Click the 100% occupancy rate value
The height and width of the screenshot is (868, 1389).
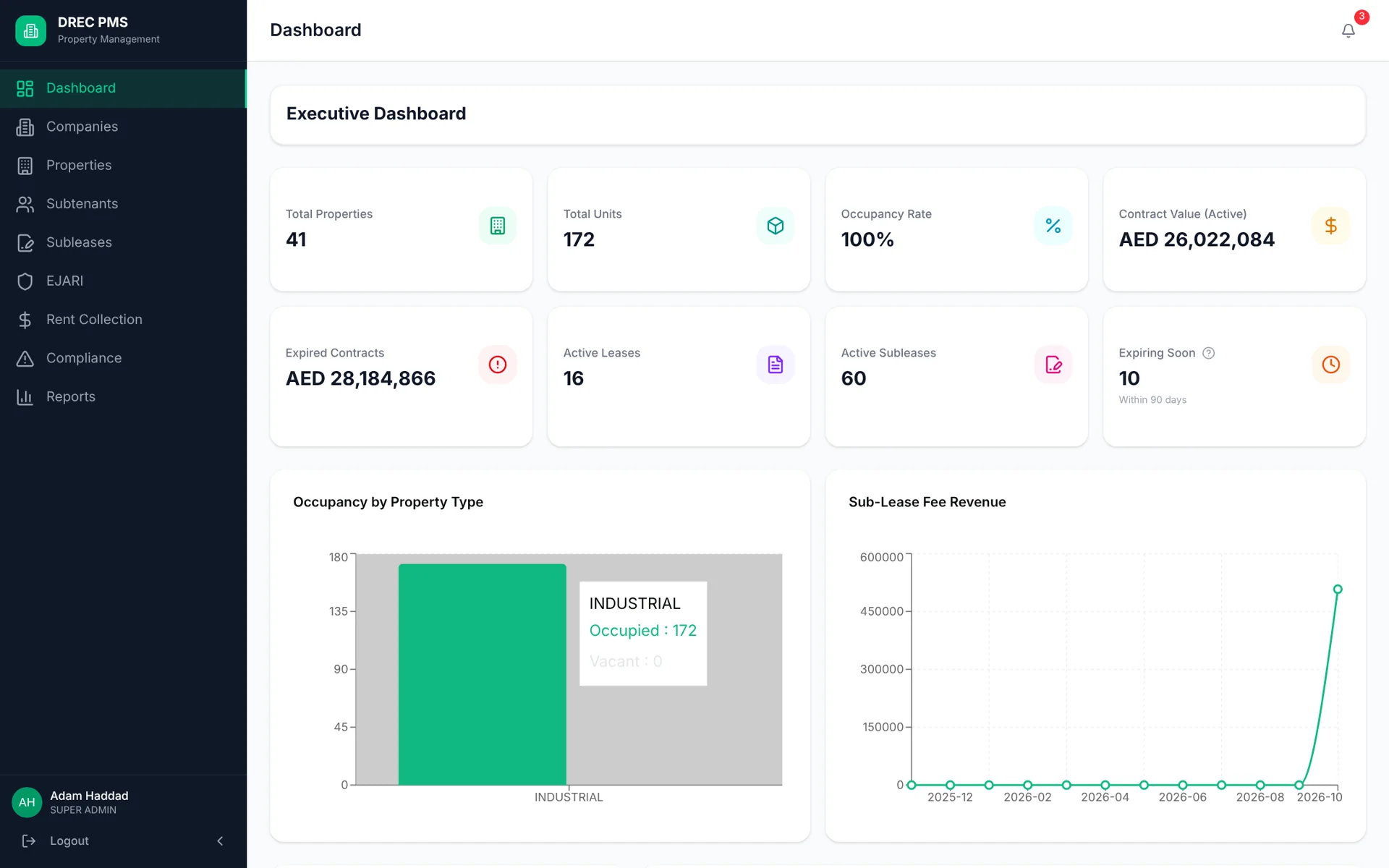(x=867, y=239)
